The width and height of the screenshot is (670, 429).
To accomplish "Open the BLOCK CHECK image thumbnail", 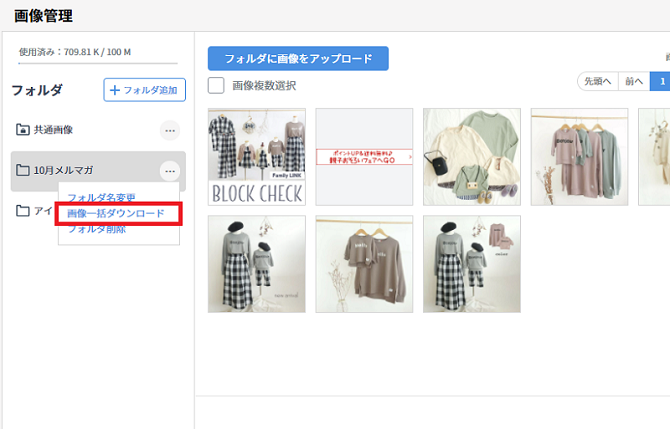I will [x=257, y=157].
